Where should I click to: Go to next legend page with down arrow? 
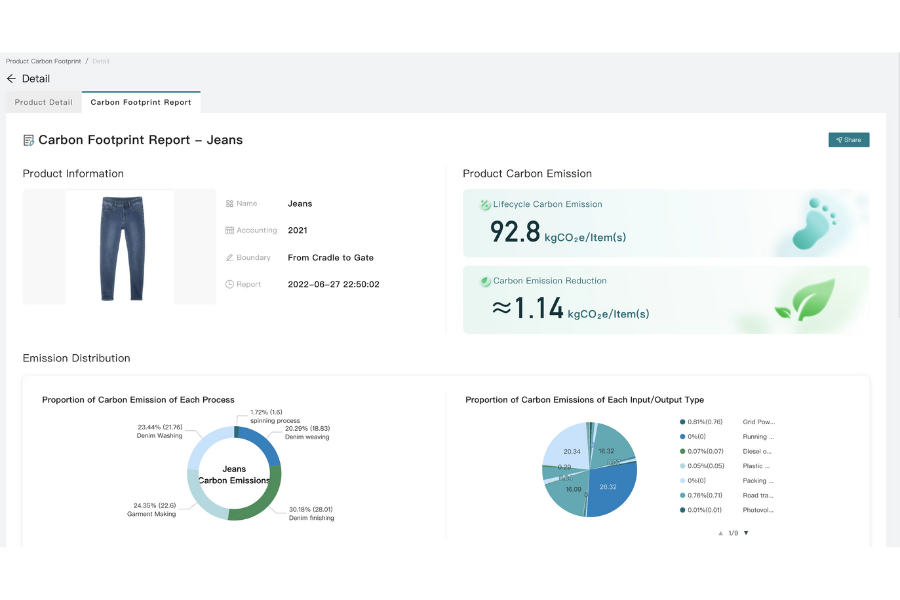pos(746,533)
